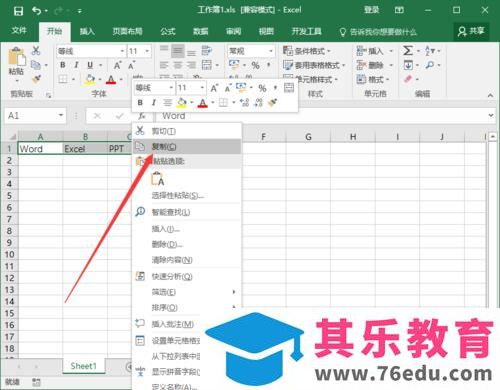Click the Fill down-arrow icon in editing group

(408, 65)
